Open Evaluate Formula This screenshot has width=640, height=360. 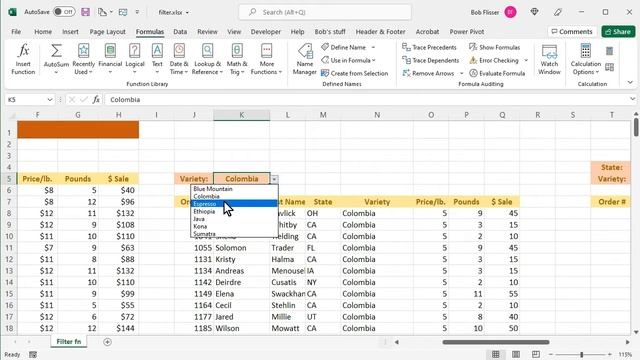[497, 73]
